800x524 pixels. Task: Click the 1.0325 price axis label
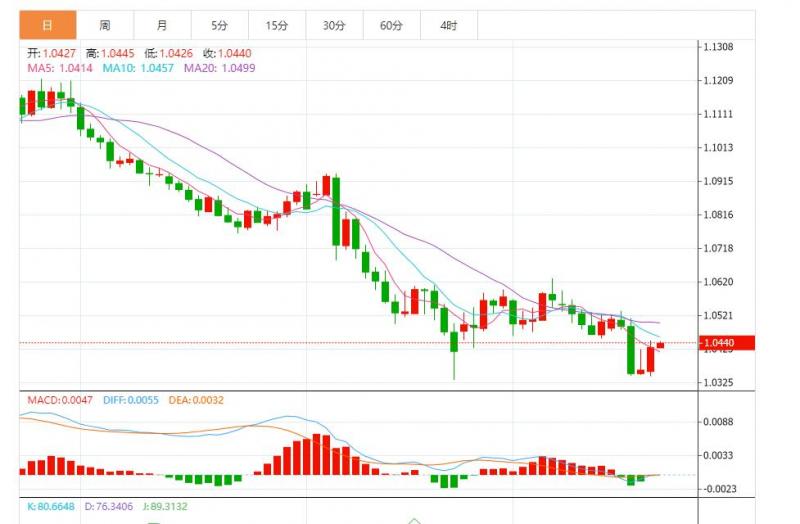[x=718, y=383]
